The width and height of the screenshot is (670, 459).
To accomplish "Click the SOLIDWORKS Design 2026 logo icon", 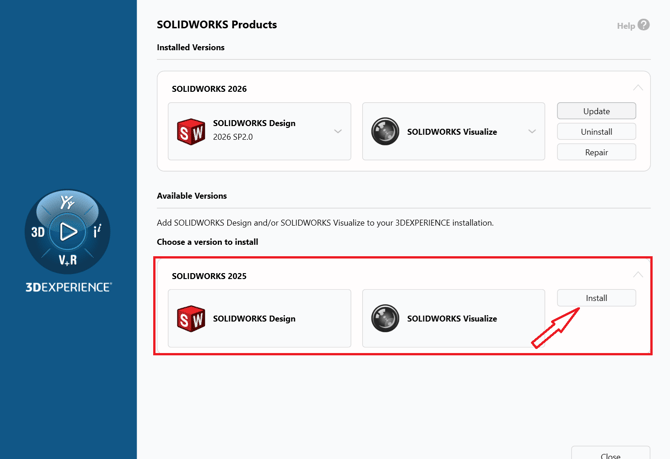I will (191, 132).
